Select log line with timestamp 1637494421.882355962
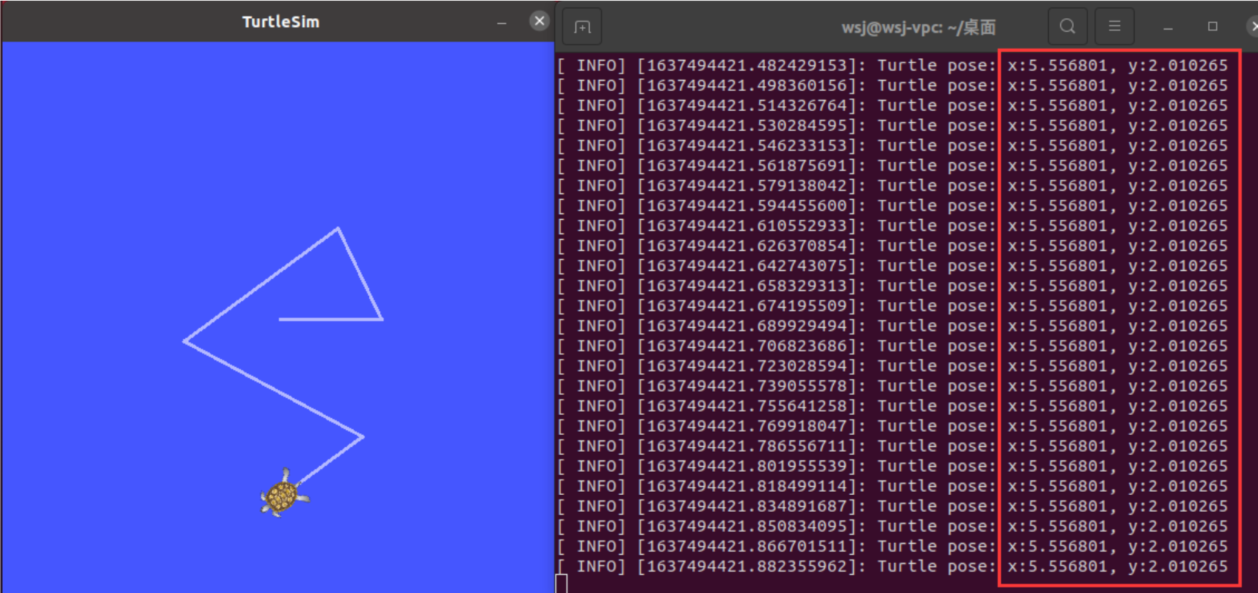Screen dimensions: 1258x593 [x=893, y=566]
